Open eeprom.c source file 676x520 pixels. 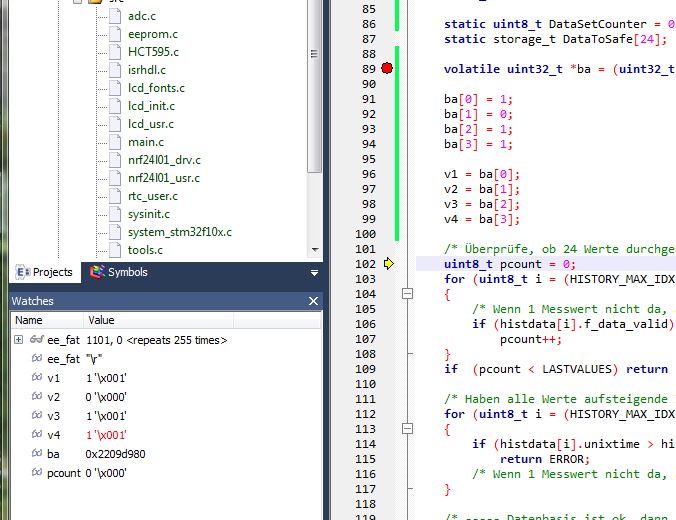pos(153,34)
